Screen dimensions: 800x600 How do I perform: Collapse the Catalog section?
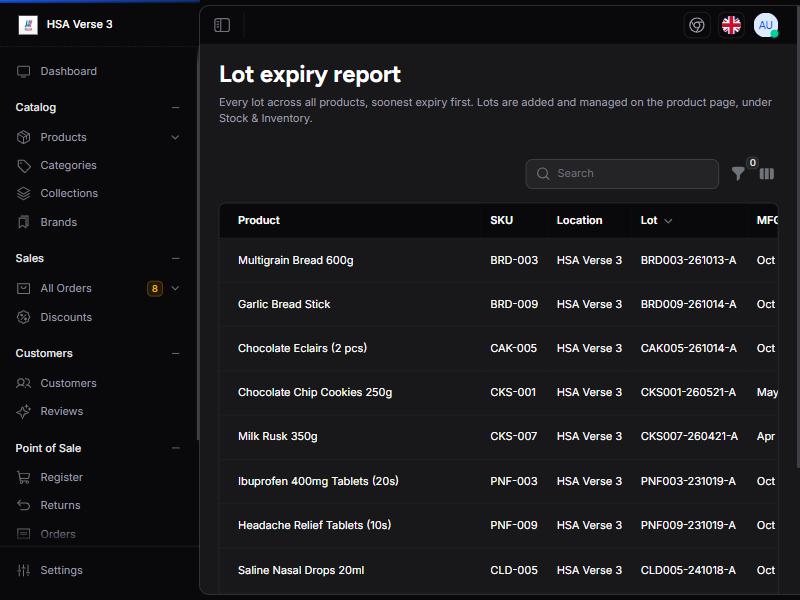(x=176, y=108)
